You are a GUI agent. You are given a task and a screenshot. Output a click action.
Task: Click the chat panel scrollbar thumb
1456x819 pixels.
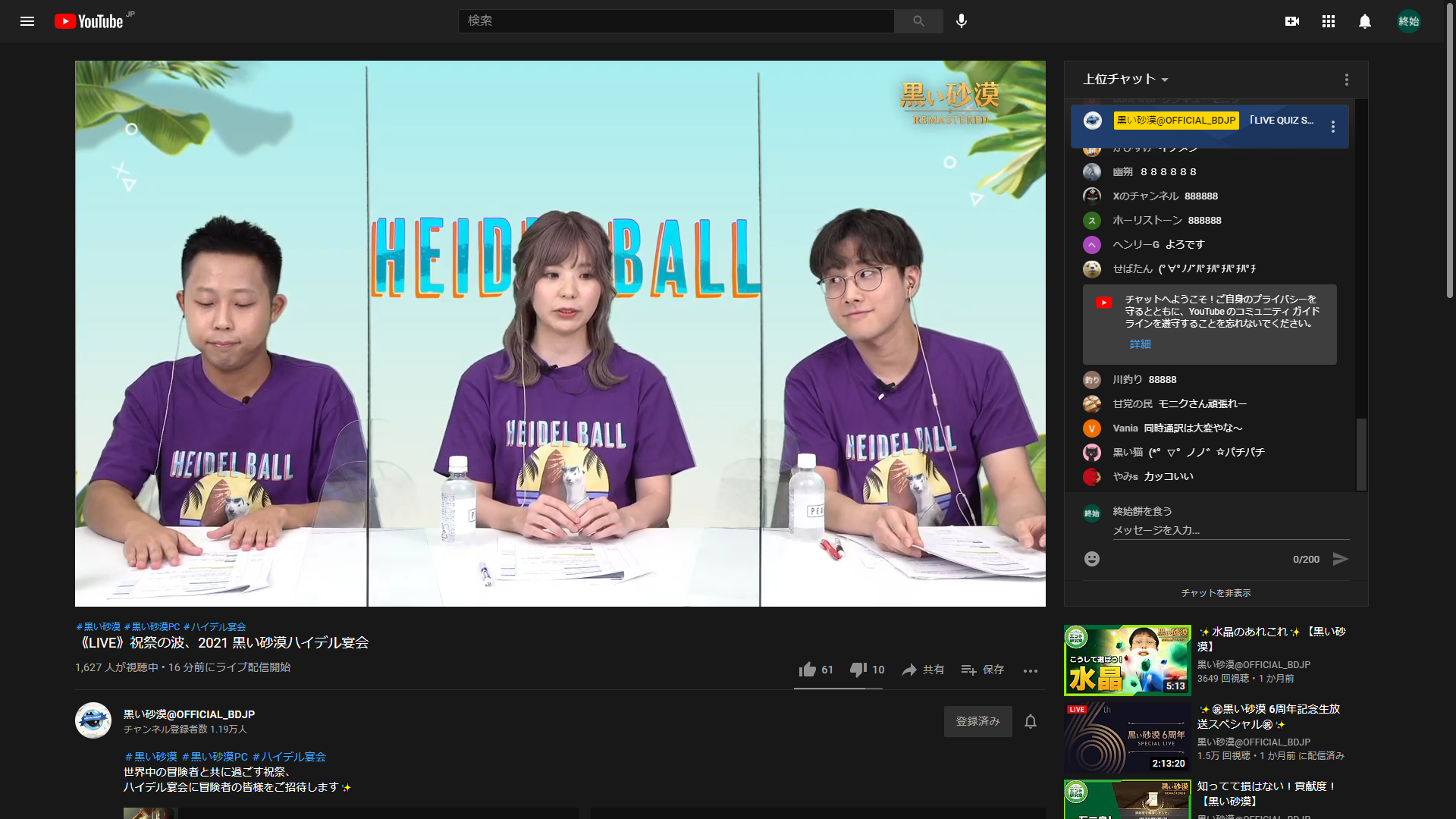click(1361, 453)
